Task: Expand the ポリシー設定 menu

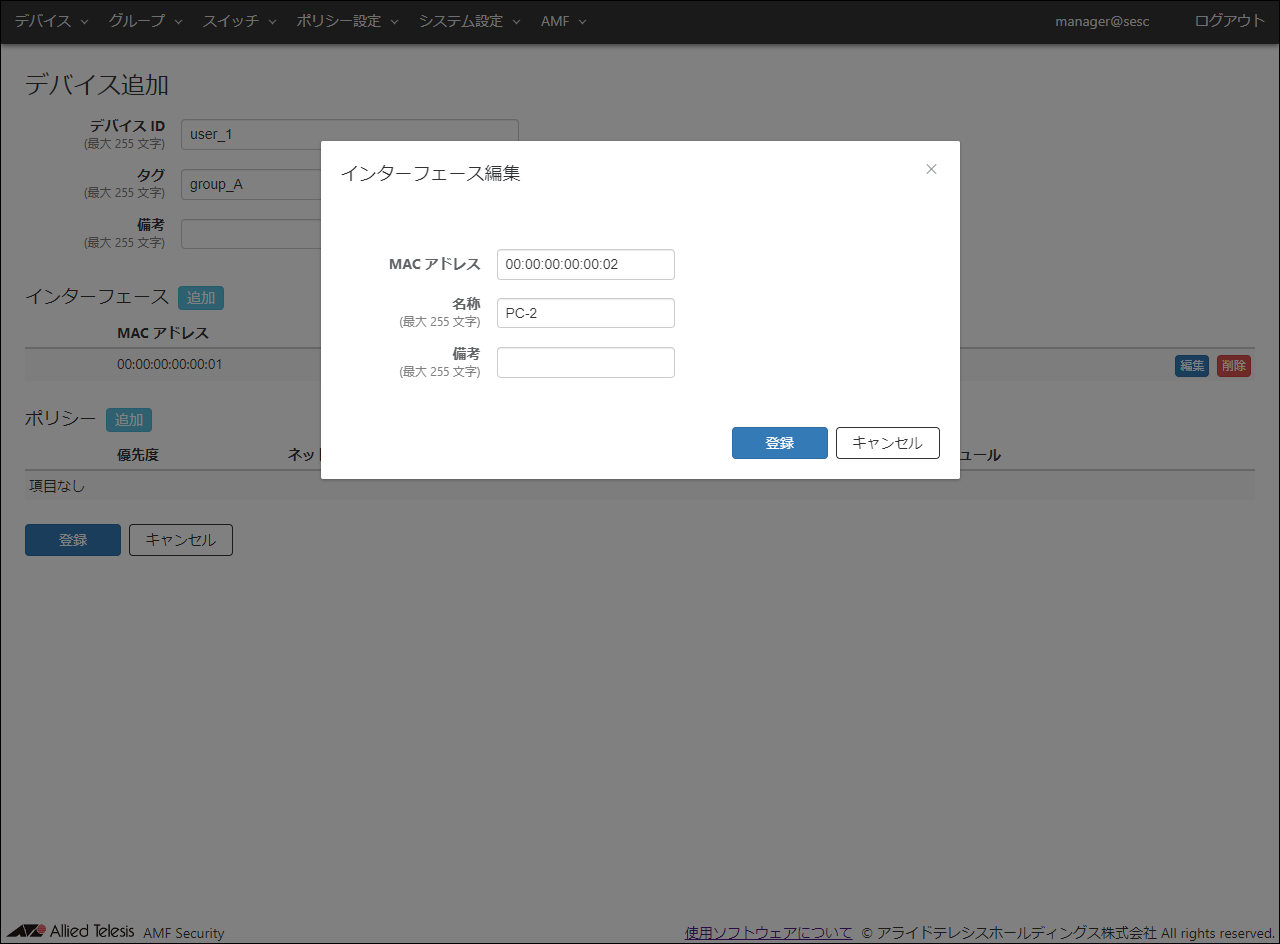Action: (x=347, y=21)
